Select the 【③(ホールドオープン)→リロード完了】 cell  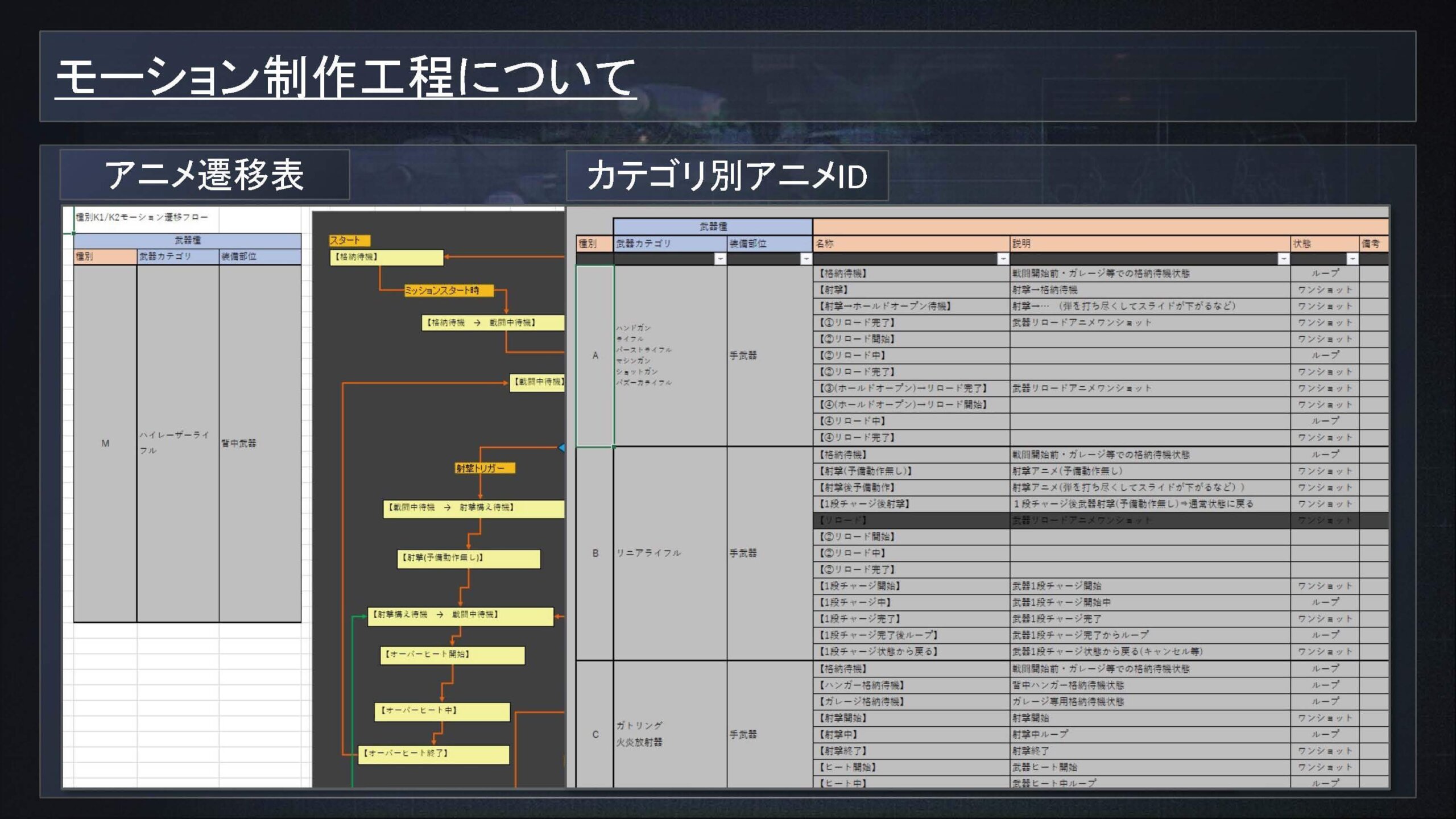(911, 388)
